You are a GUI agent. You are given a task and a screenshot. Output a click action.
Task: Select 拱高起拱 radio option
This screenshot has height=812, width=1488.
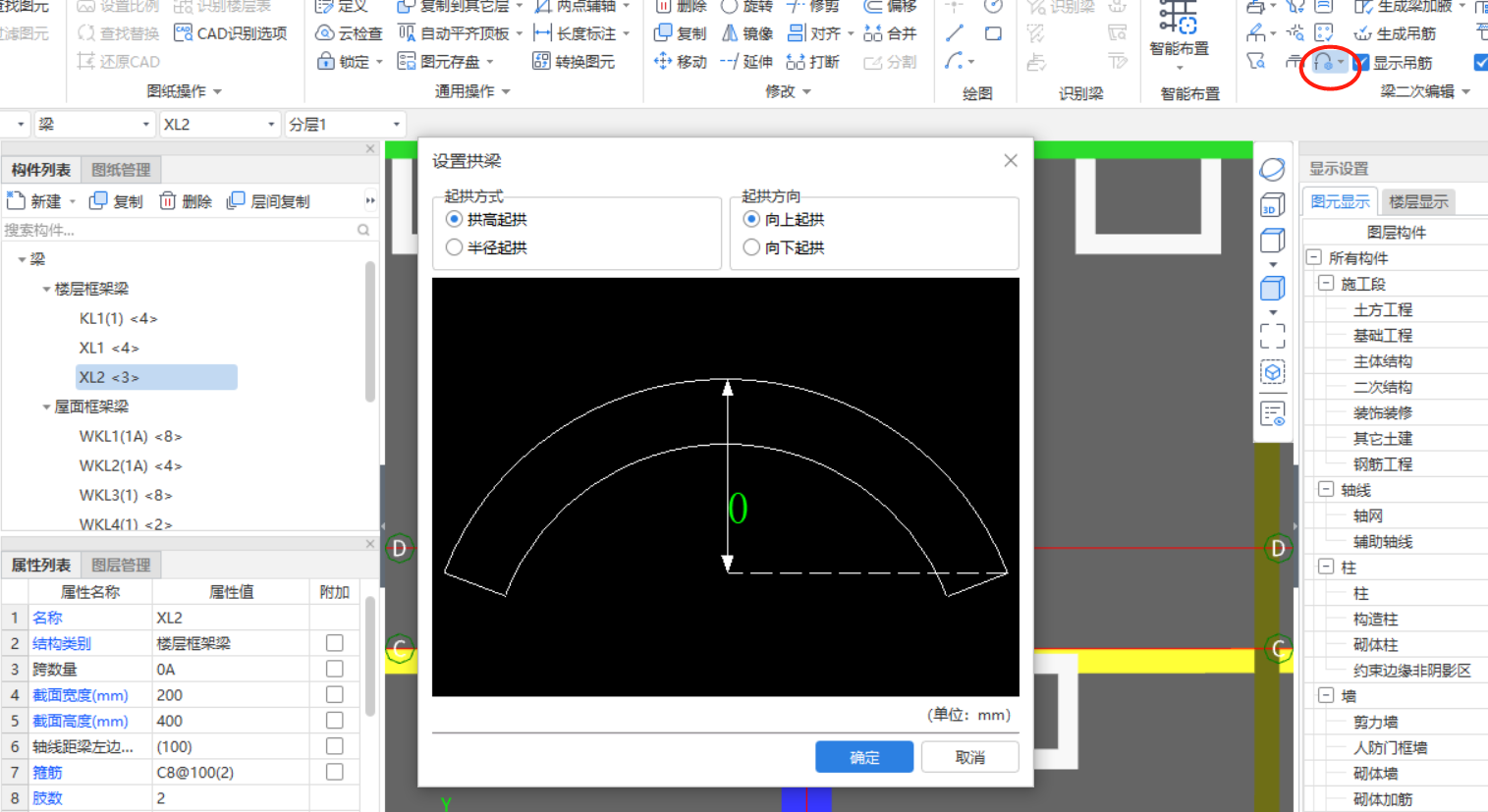pyautogui.click(x=454, y=219)
